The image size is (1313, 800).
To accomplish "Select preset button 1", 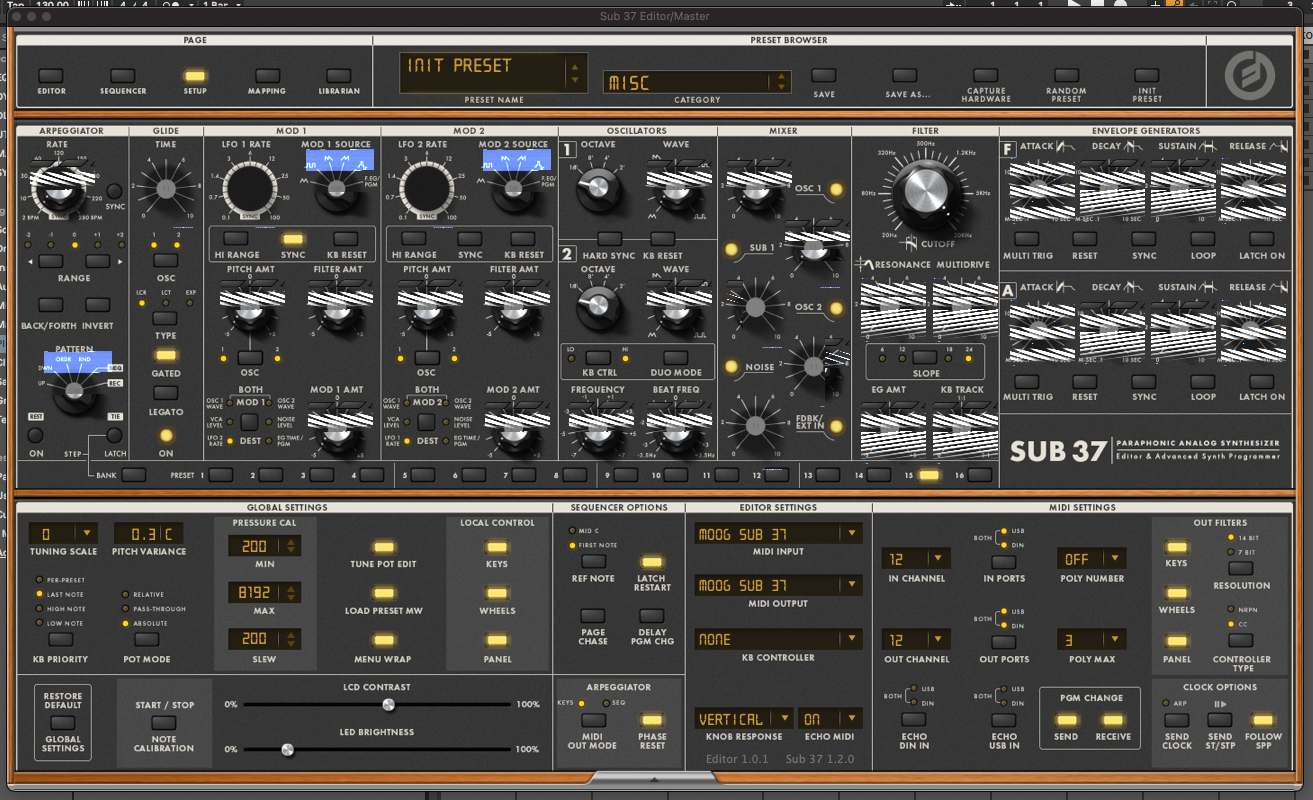I will (x=221, y=475).
